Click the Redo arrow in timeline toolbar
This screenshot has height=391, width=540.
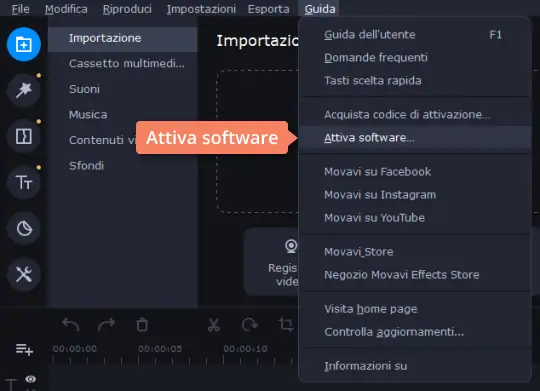(106, 325)
